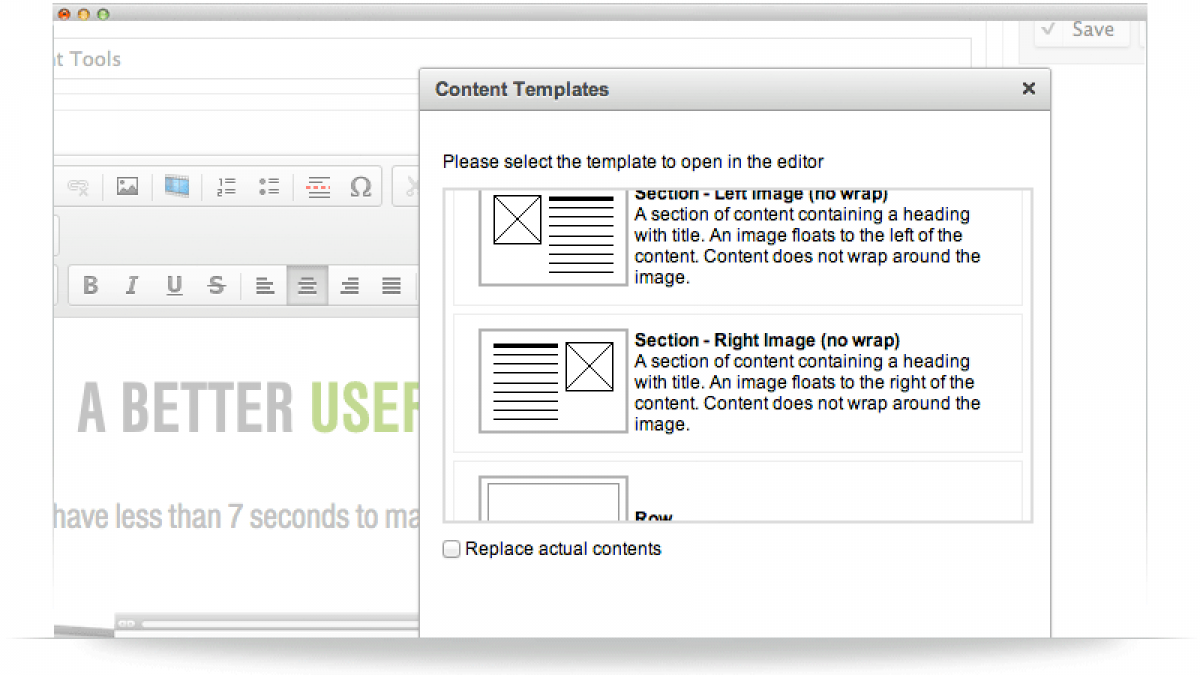Toggle Strikethrough formatting

[x=216, y=286]
